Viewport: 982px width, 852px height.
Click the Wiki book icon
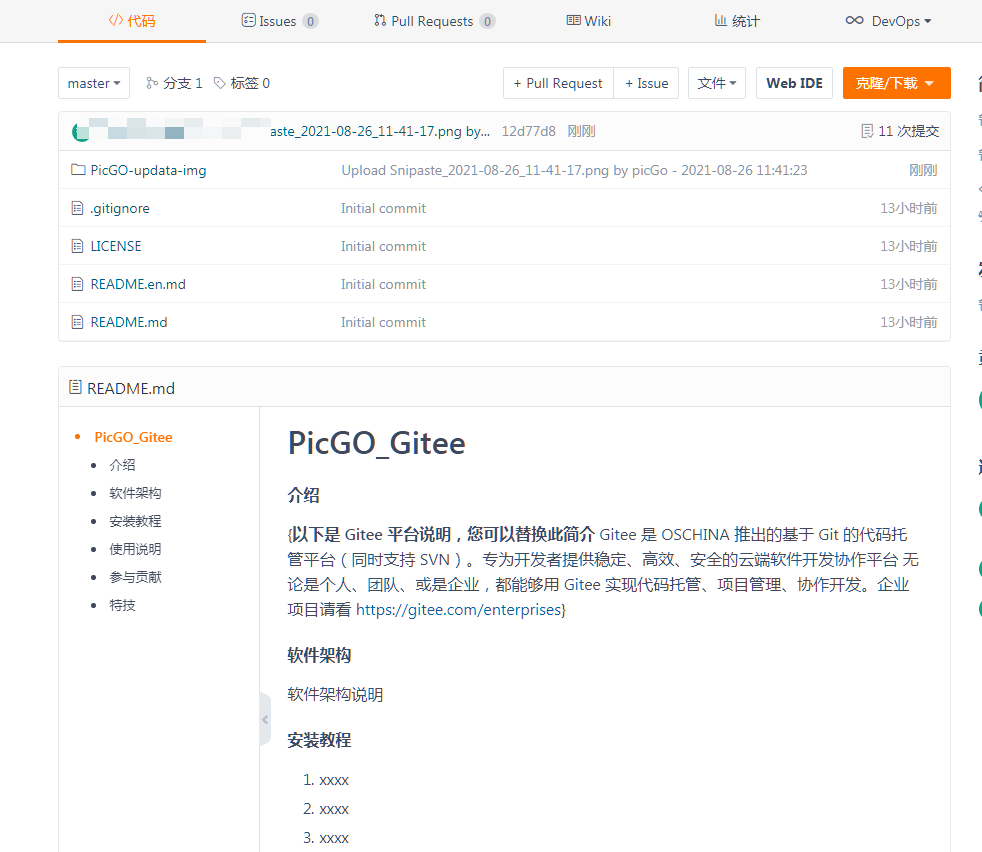click(574, 20)
